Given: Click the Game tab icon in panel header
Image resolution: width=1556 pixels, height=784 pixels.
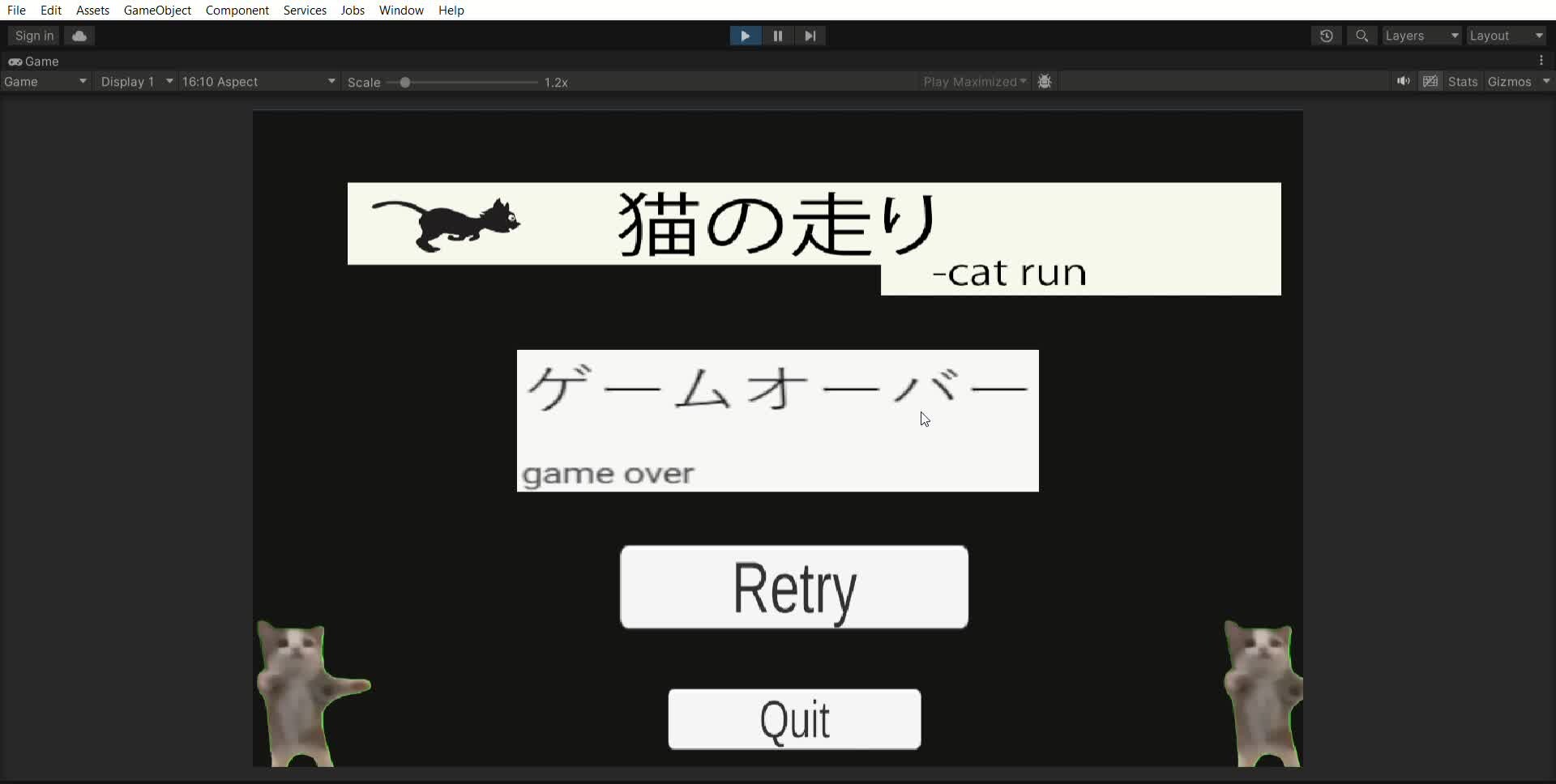Looking at the screenshot, I should click(x=14, y=62).
